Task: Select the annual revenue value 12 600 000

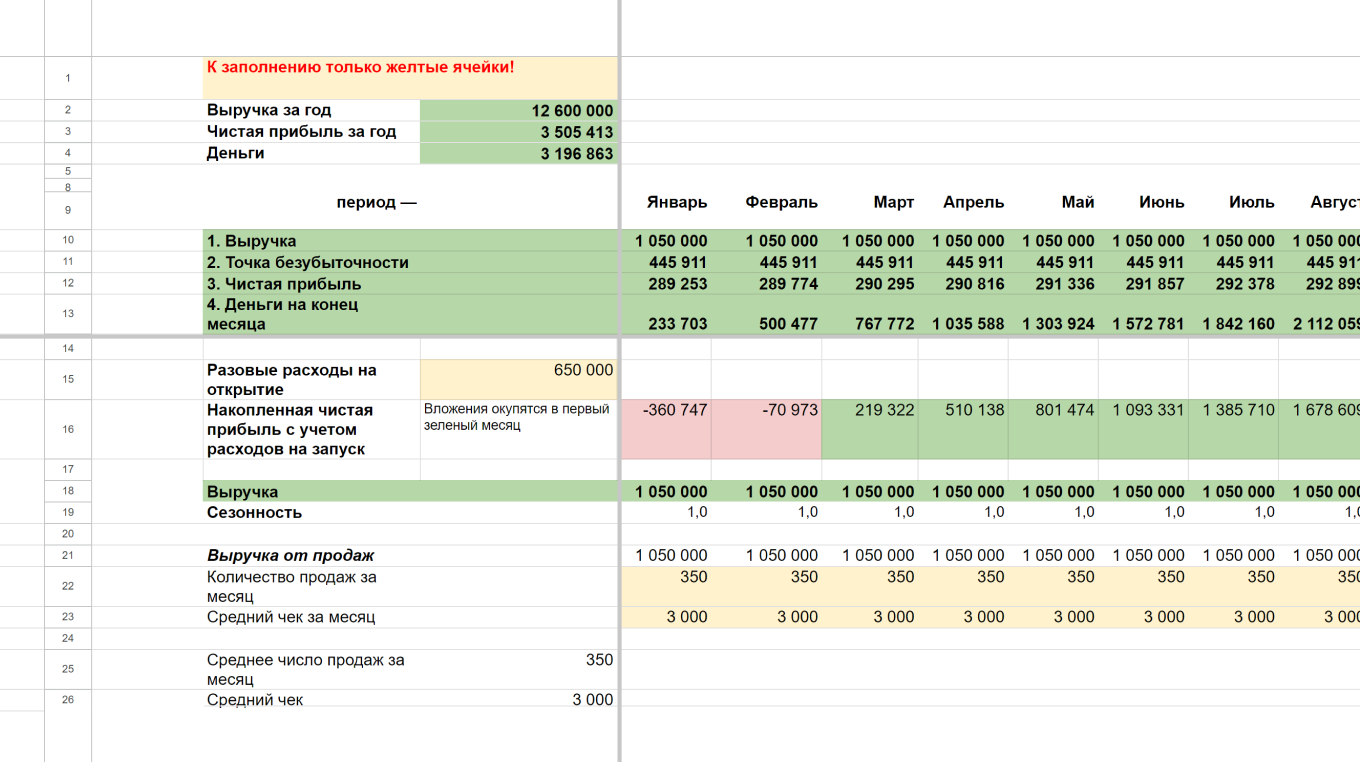Action: pyautogui.click(x=519, y=110)
